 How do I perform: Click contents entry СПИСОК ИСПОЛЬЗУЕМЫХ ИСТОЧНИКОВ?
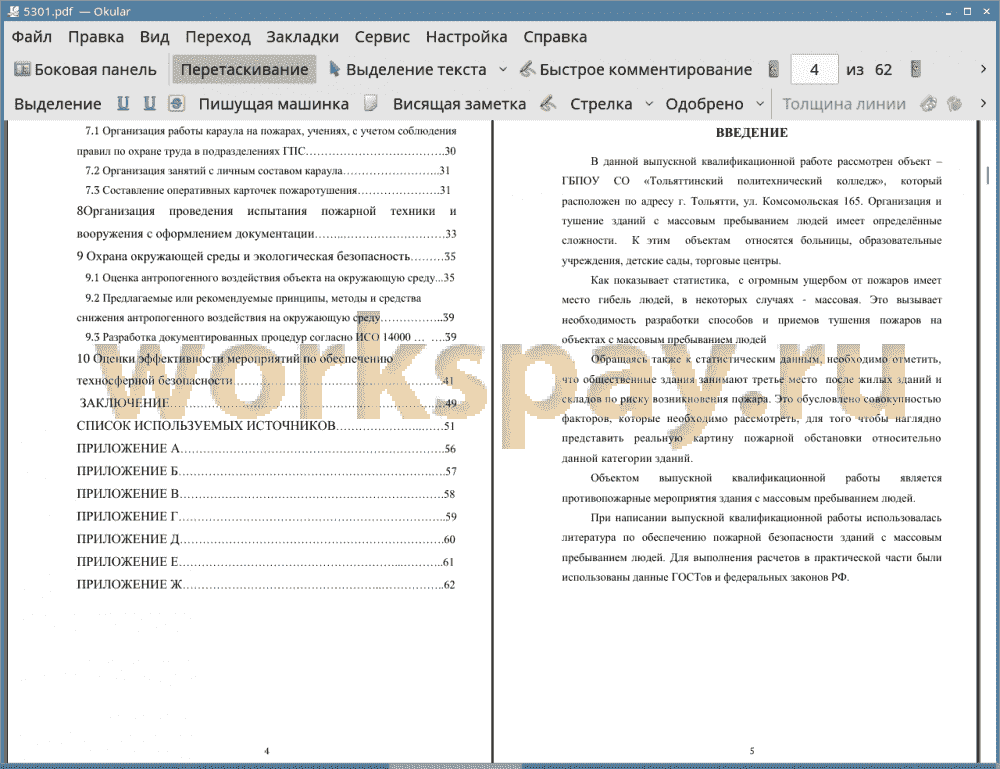(x=266, y=426)
